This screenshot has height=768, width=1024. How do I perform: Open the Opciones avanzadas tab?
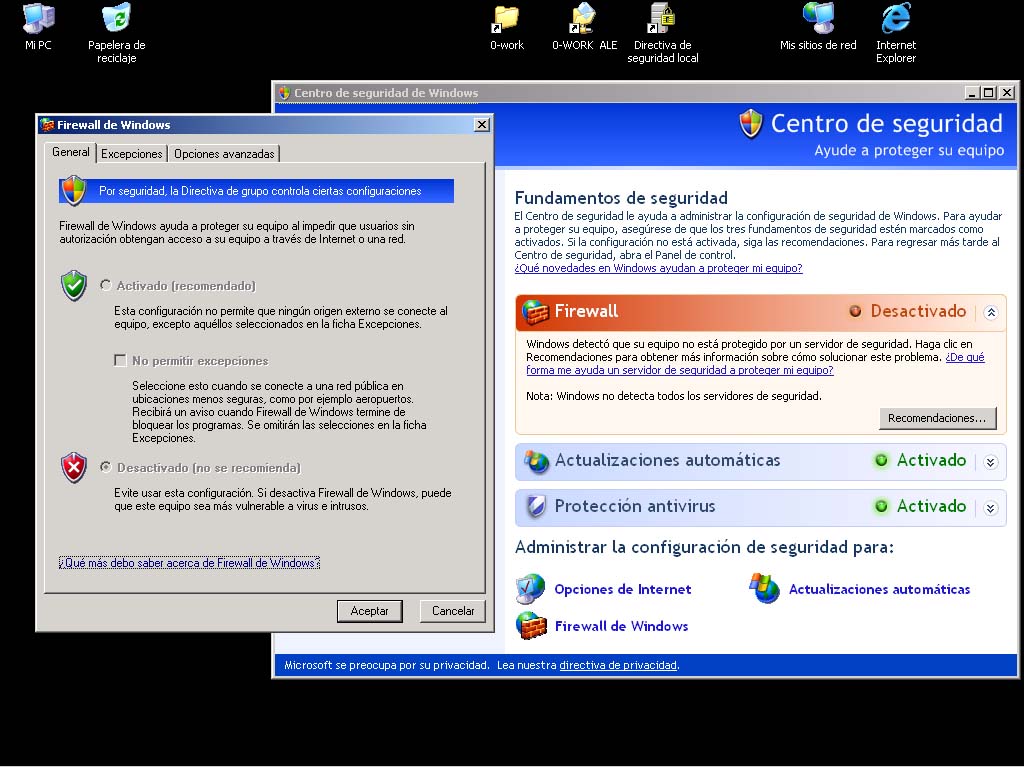click(224, 154)
